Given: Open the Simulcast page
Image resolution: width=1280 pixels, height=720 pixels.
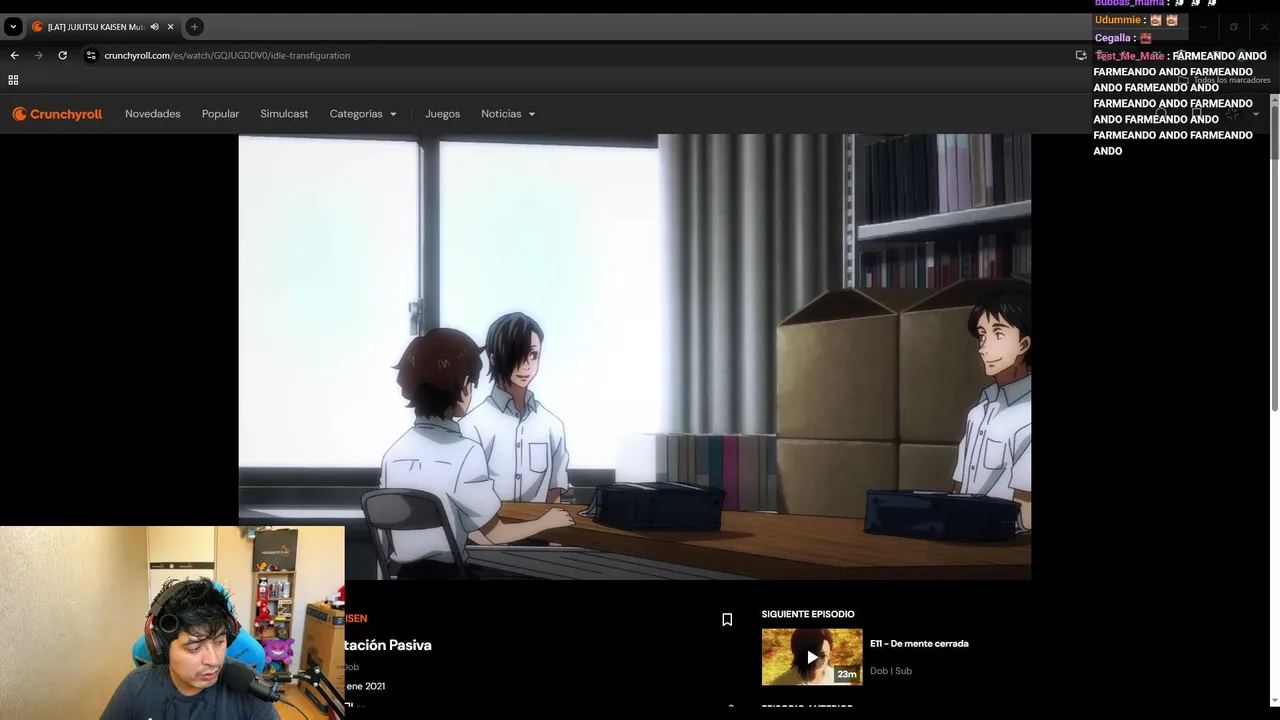Looking at the screenshot, I should coord(284,114).
